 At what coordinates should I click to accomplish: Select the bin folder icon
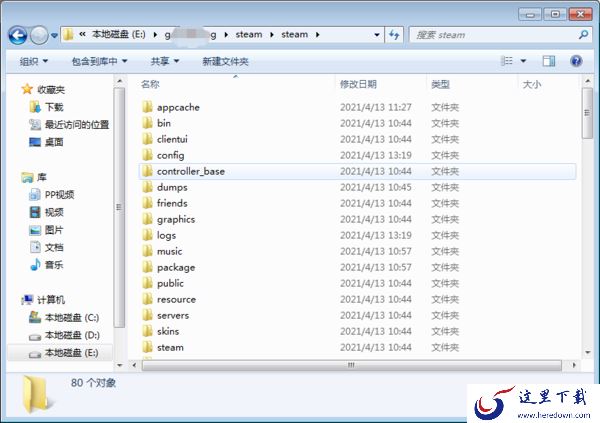147,123
